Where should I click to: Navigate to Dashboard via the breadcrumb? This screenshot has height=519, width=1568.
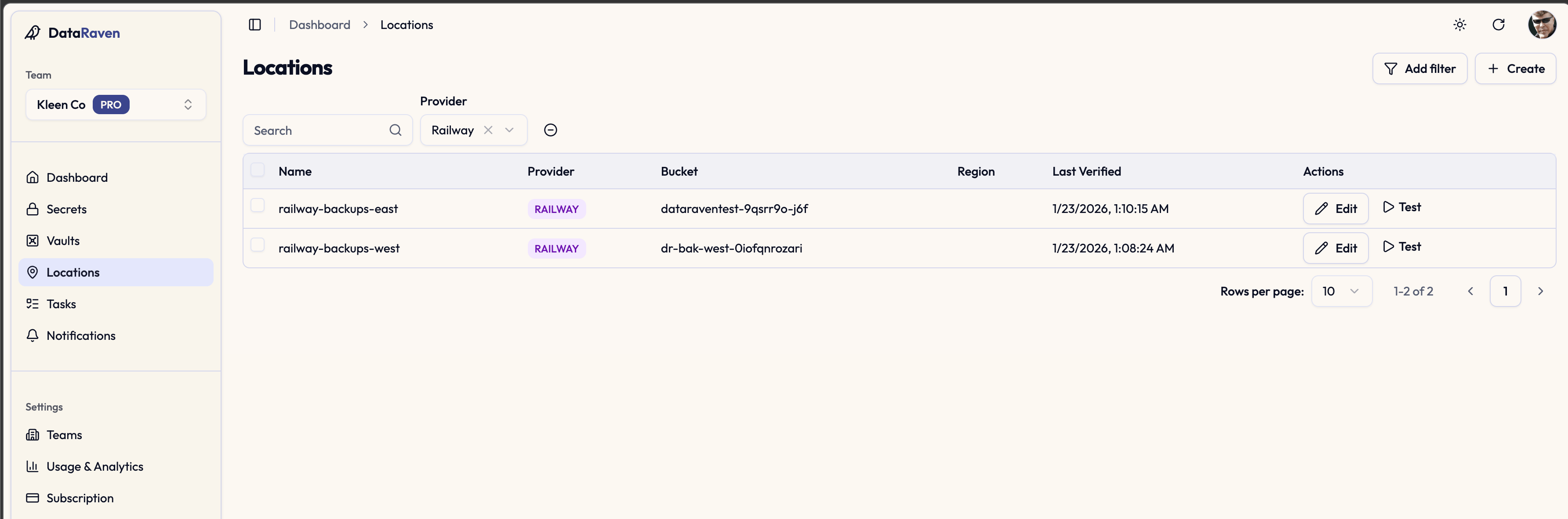(x=319, y=24)
